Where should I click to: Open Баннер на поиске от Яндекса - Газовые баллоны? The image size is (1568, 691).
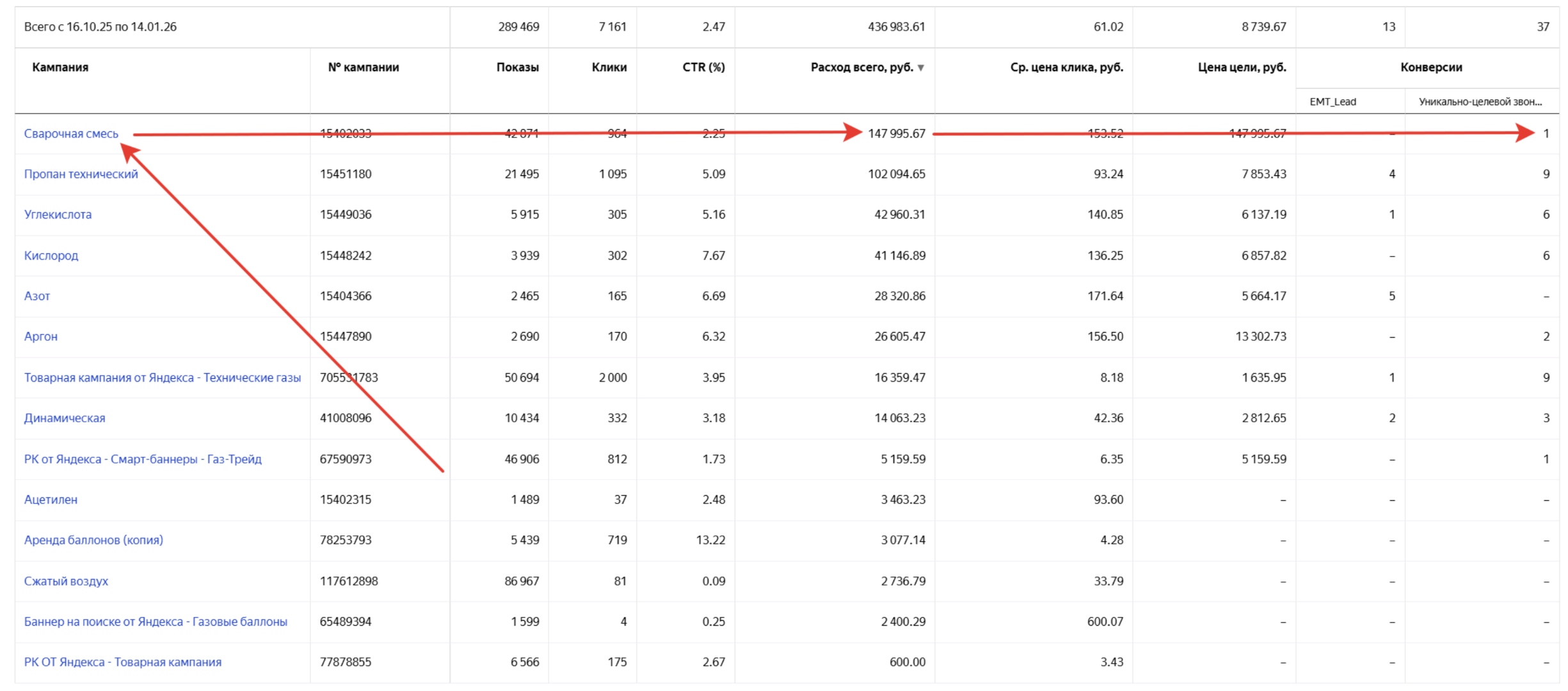[x=156, y=621]
